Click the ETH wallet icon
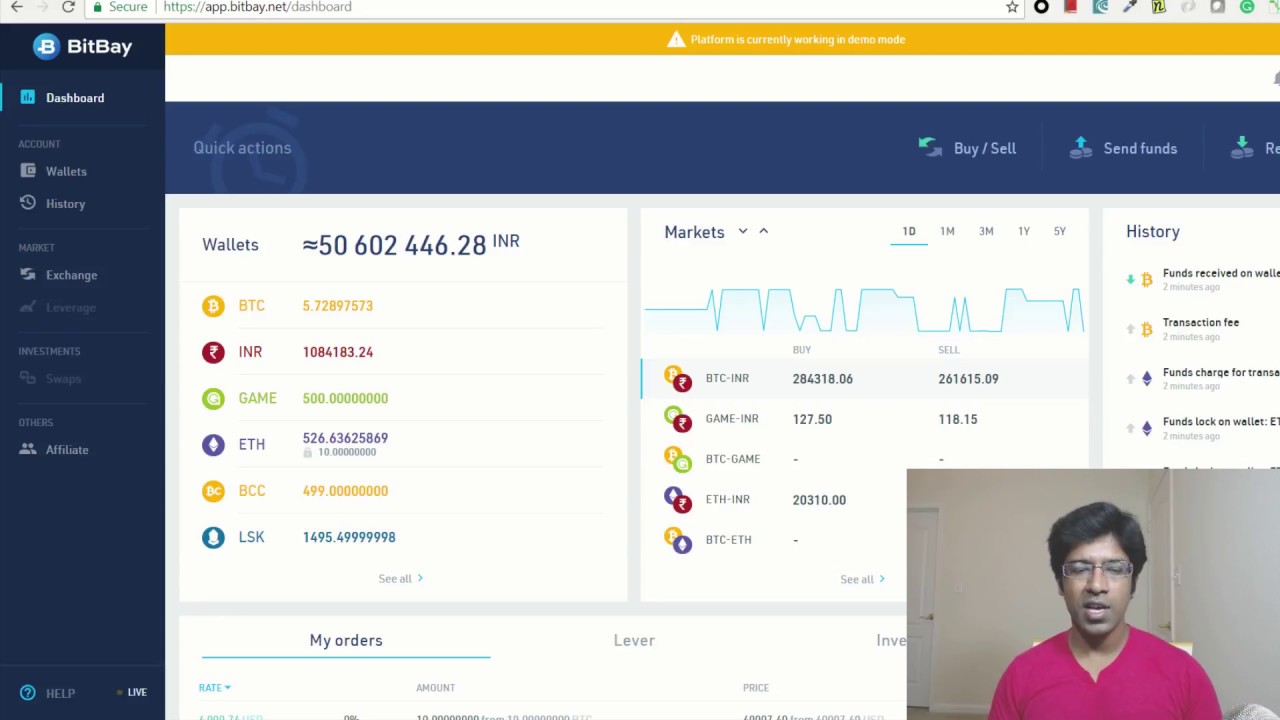Viewport: 1280px width, 720px height. pos(213,445)
